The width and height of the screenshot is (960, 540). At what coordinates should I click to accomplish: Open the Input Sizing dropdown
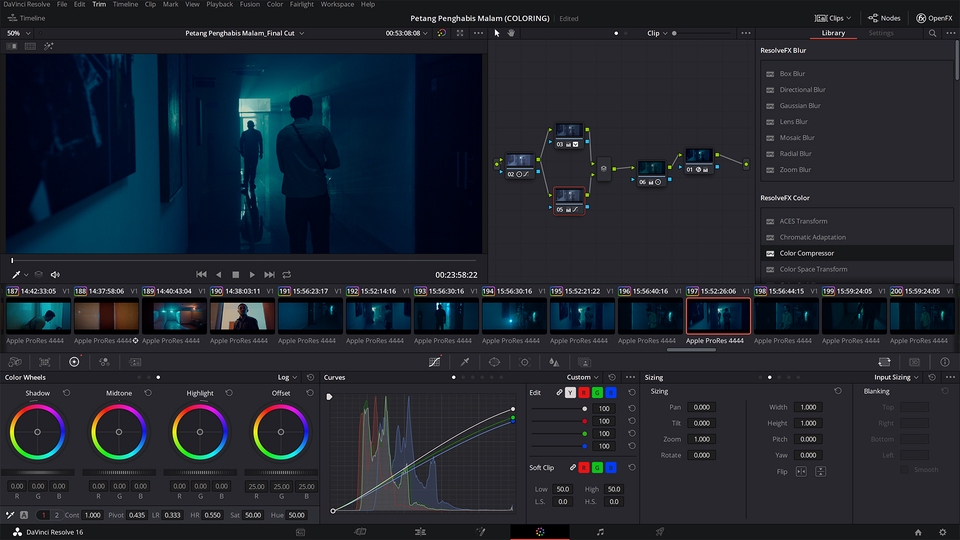(x=898, y=377)
